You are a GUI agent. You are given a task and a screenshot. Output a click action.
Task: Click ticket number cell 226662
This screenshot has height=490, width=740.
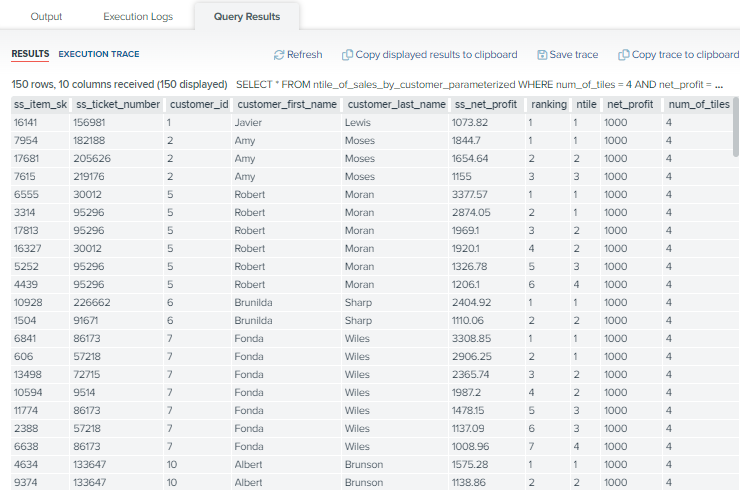coord(118,303)
